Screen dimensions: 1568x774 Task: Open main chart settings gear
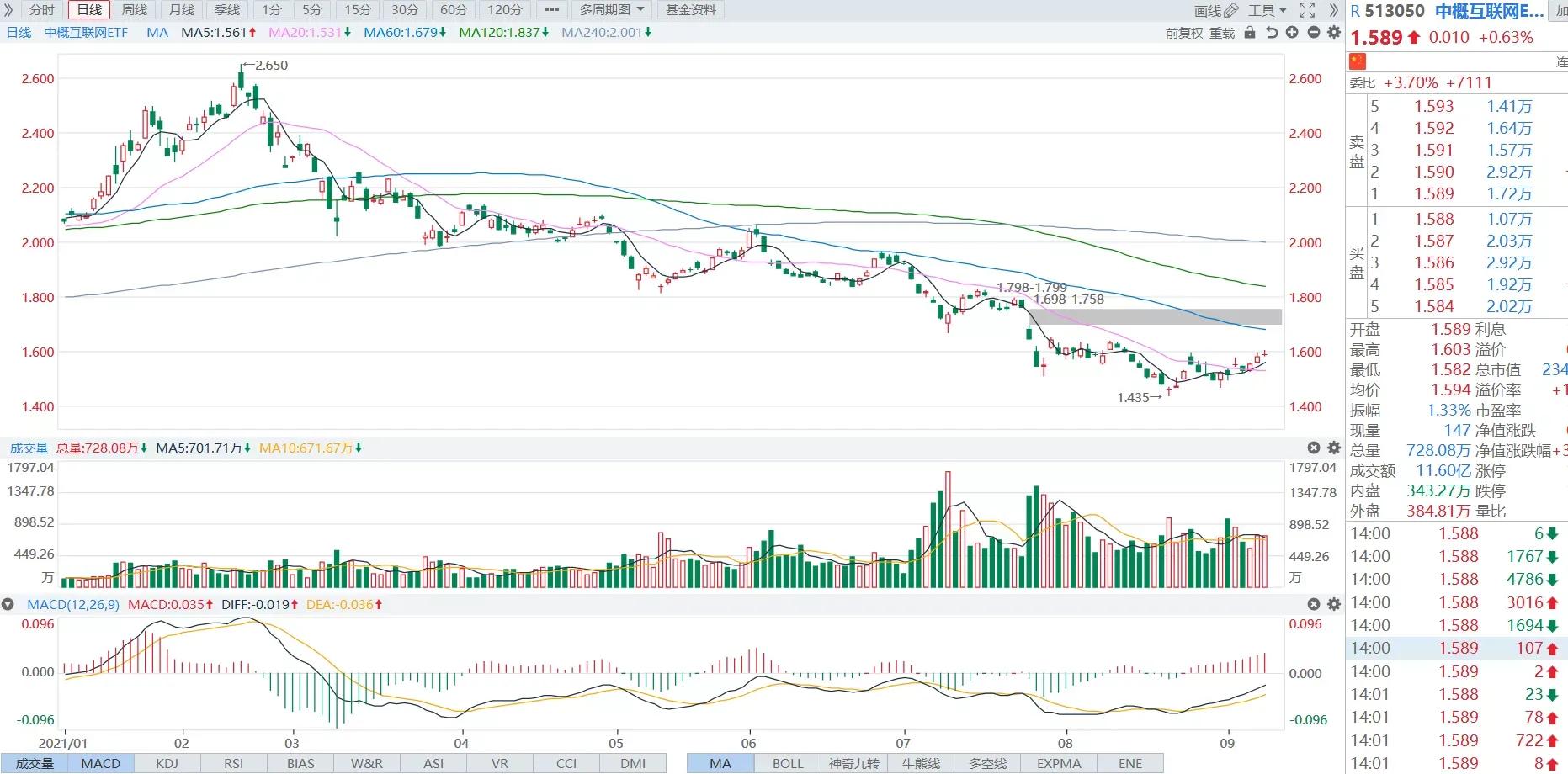(x=1333, y=33)
